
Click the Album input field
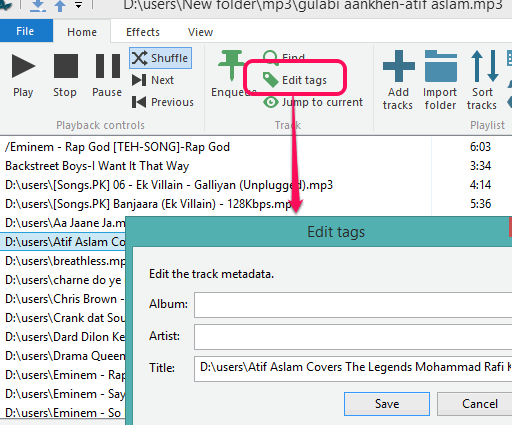pos(353,305)
